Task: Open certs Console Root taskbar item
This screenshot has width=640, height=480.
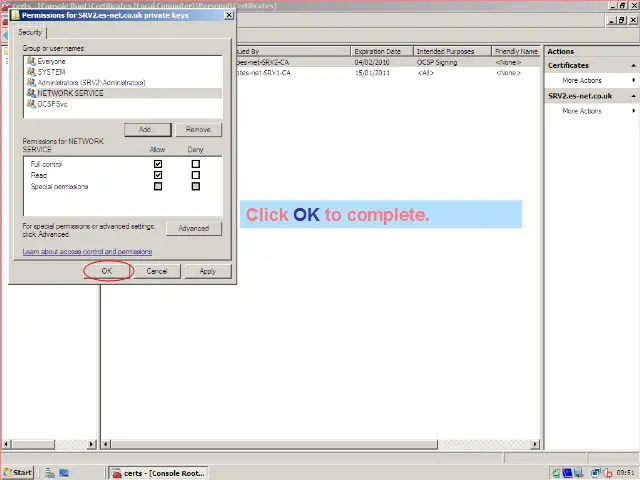Action: pyautogui.click(x=149, y=472)
